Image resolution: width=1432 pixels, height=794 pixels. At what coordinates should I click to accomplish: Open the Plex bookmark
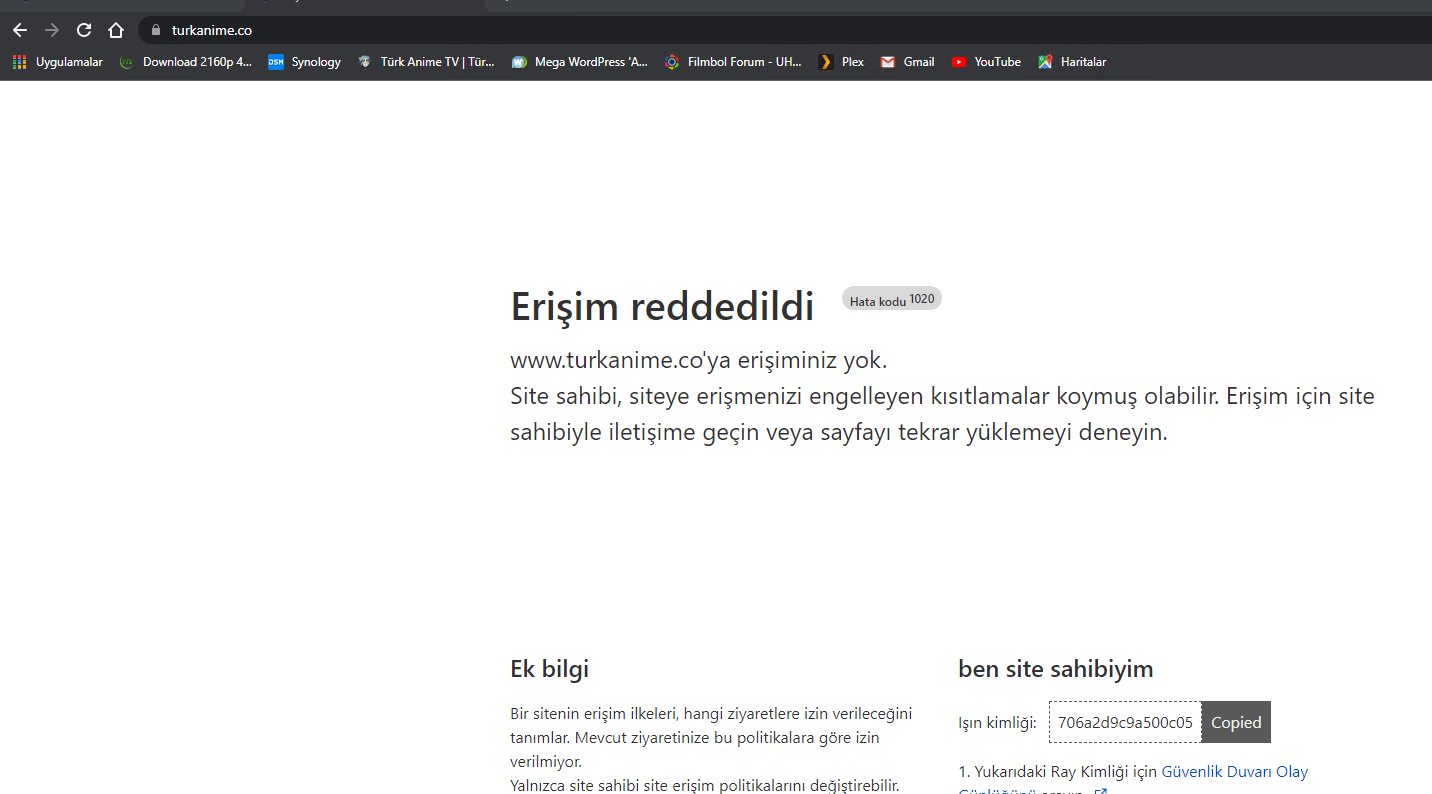841,62
